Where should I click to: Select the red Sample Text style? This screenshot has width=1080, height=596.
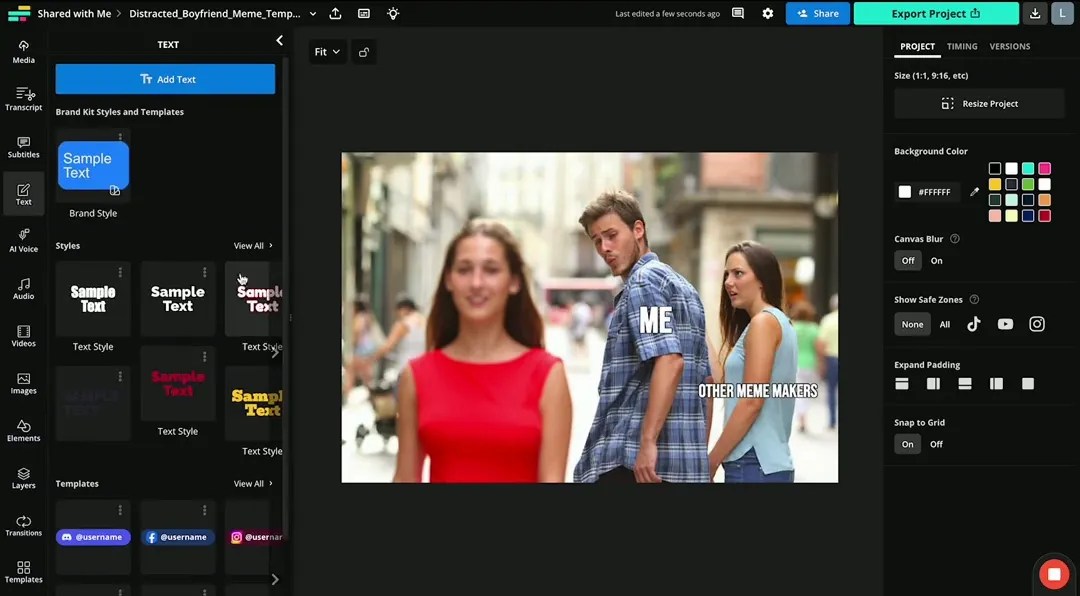pyautogui.click(x=178, y=384)
